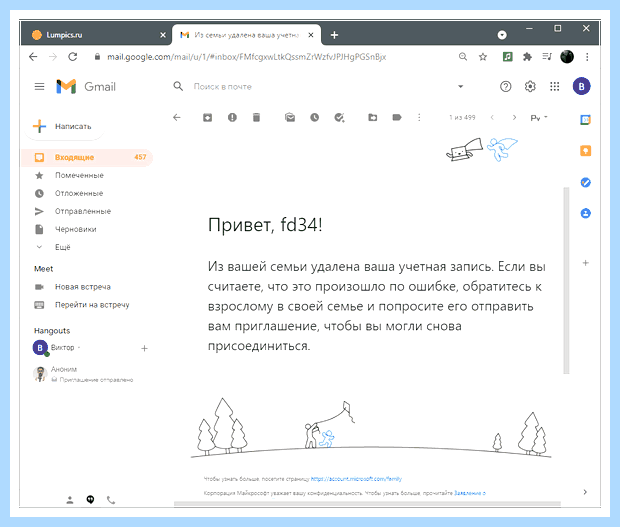The image size is (620, 527).
Task: Go back to inbox with the back arrow
Action: pos(177,117)
